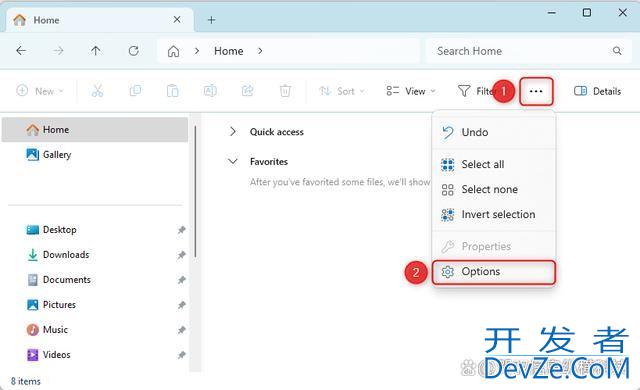Viewport: 640px width, 390px height.
Task: Click chevron after Home in breadcrumb
Action: click(x=260, y=51)
